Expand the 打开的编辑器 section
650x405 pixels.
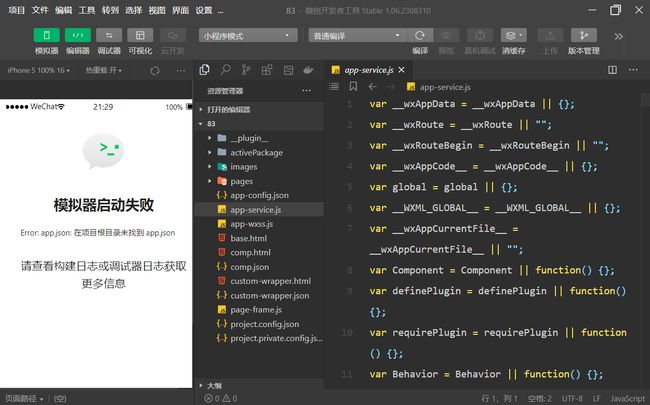click(x=259, y=109)
